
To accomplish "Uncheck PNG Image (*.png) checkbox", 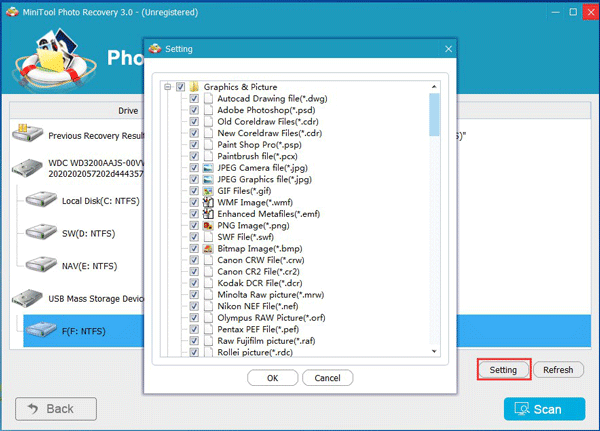I will pyautogui.click(x=194, y=225).
